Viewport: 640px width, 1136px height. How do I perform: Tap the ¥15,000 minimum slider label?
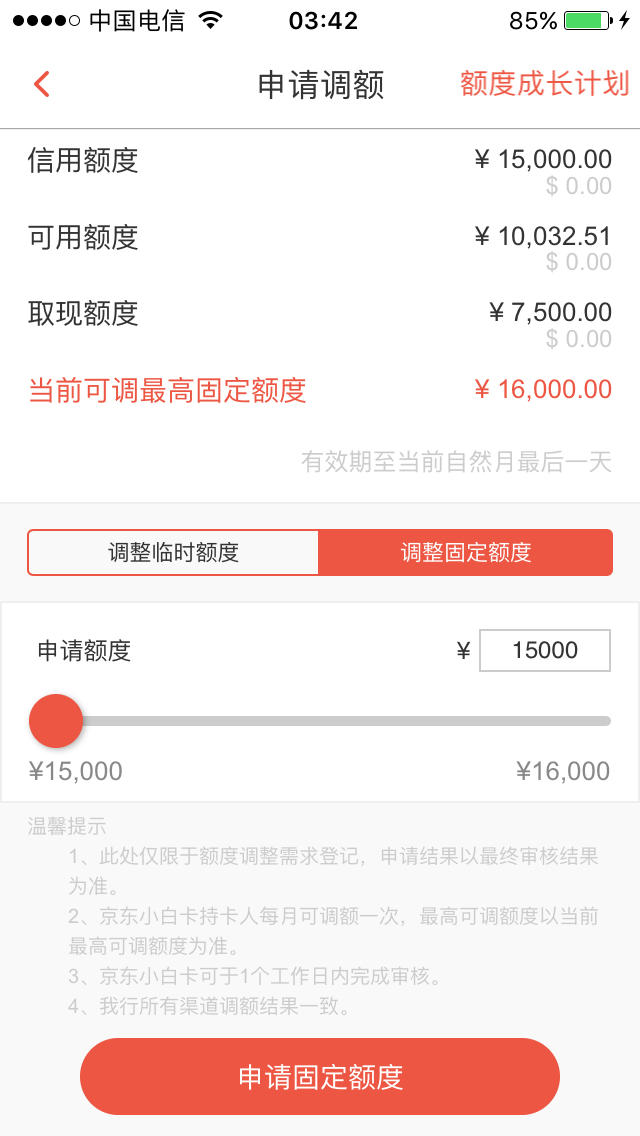(75, 771)
